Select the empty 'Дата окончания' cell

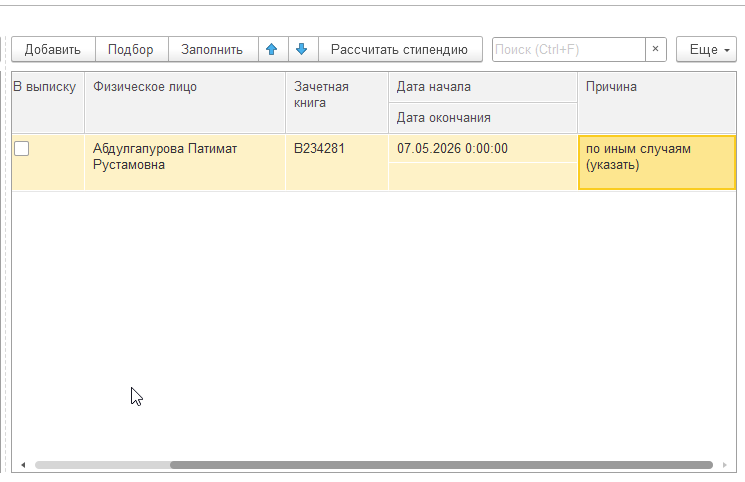[x=483, y=177]
